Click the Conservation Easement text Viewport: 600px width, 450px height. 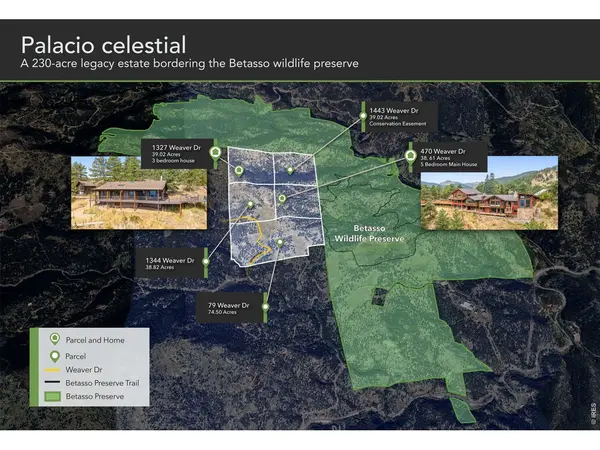(398, 124)
